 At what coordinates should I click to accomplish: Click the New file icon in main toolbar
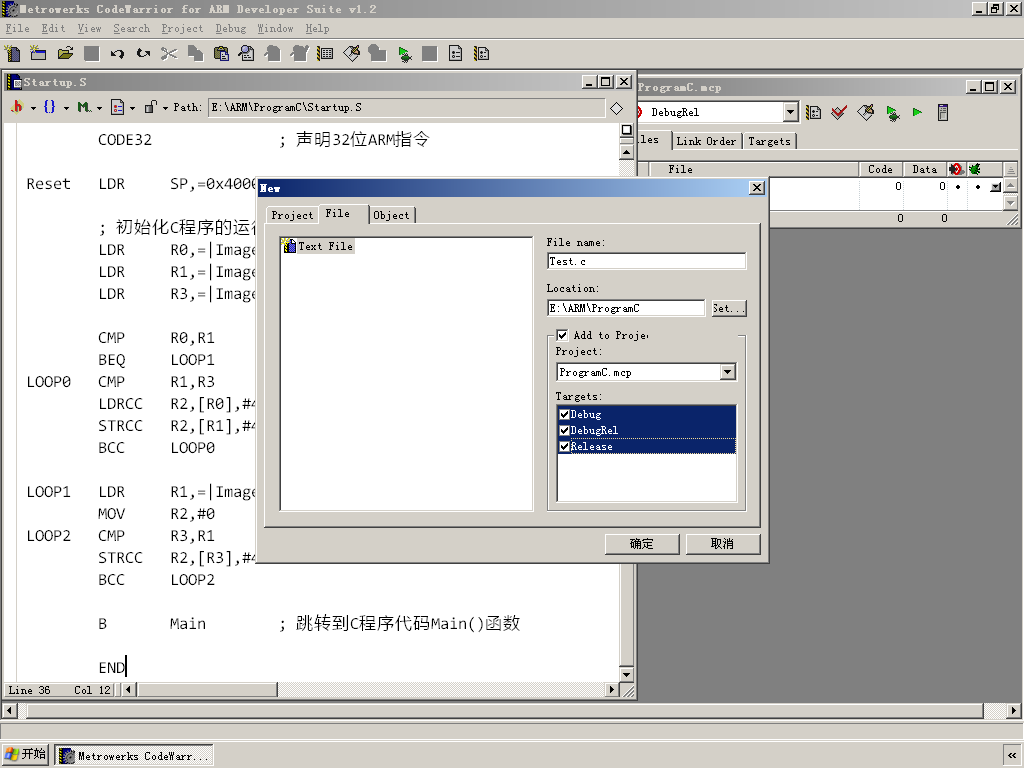coord(12,54)
